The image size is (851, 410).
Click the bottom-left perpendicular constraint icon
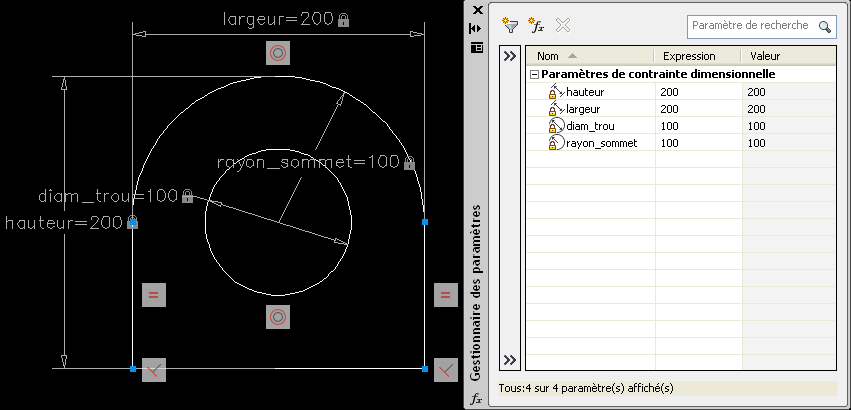pos(153,369)
